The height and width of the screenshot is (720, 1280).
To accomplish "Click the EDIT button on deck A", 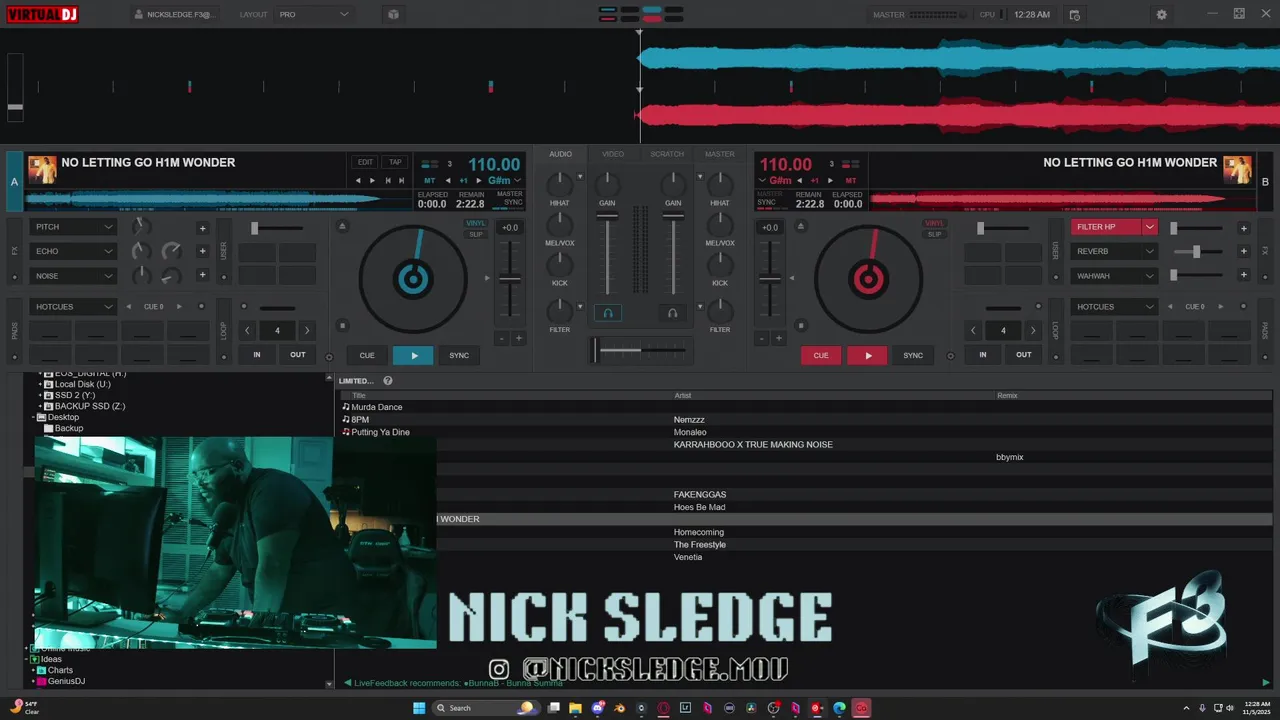I will [x=365, y=162].
